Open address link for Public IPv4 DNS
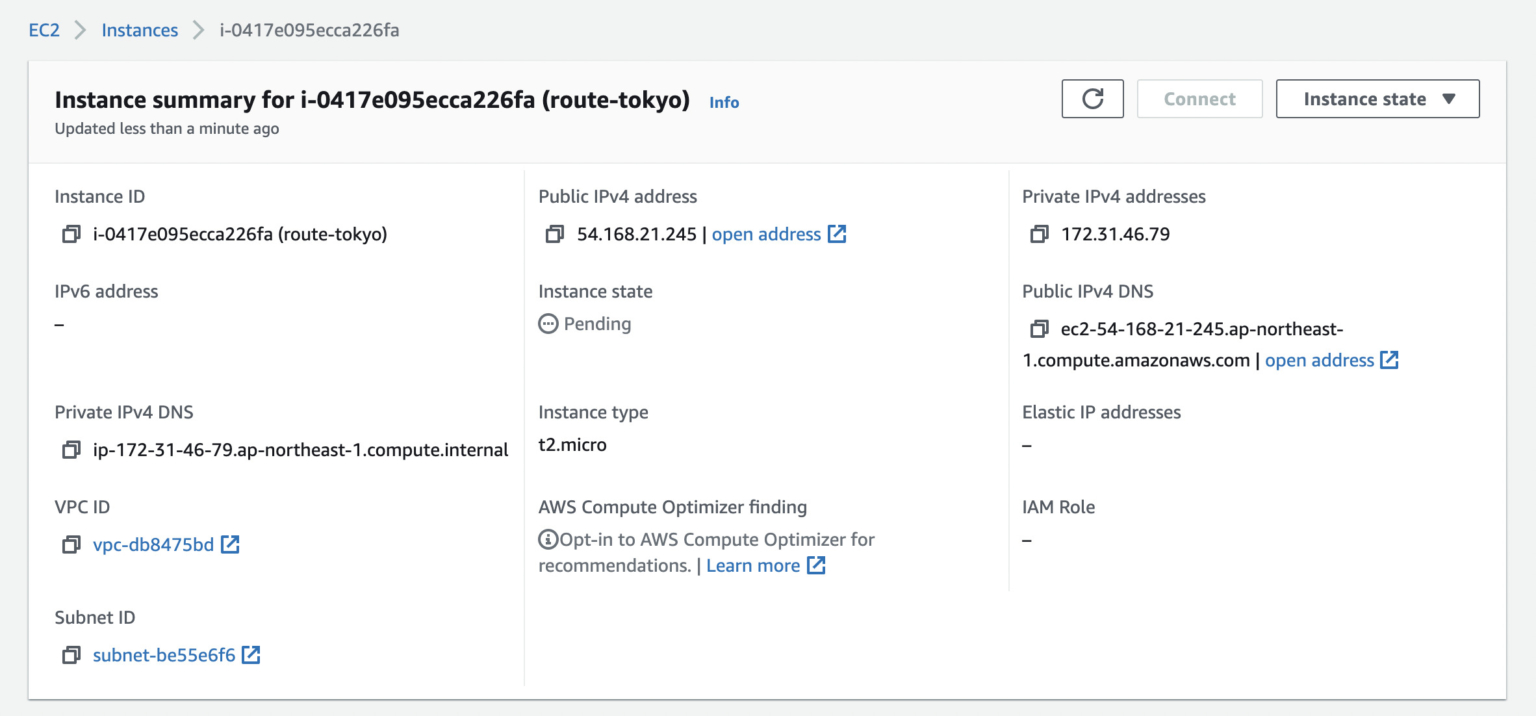1536x716 pixels. point(1330,360)
